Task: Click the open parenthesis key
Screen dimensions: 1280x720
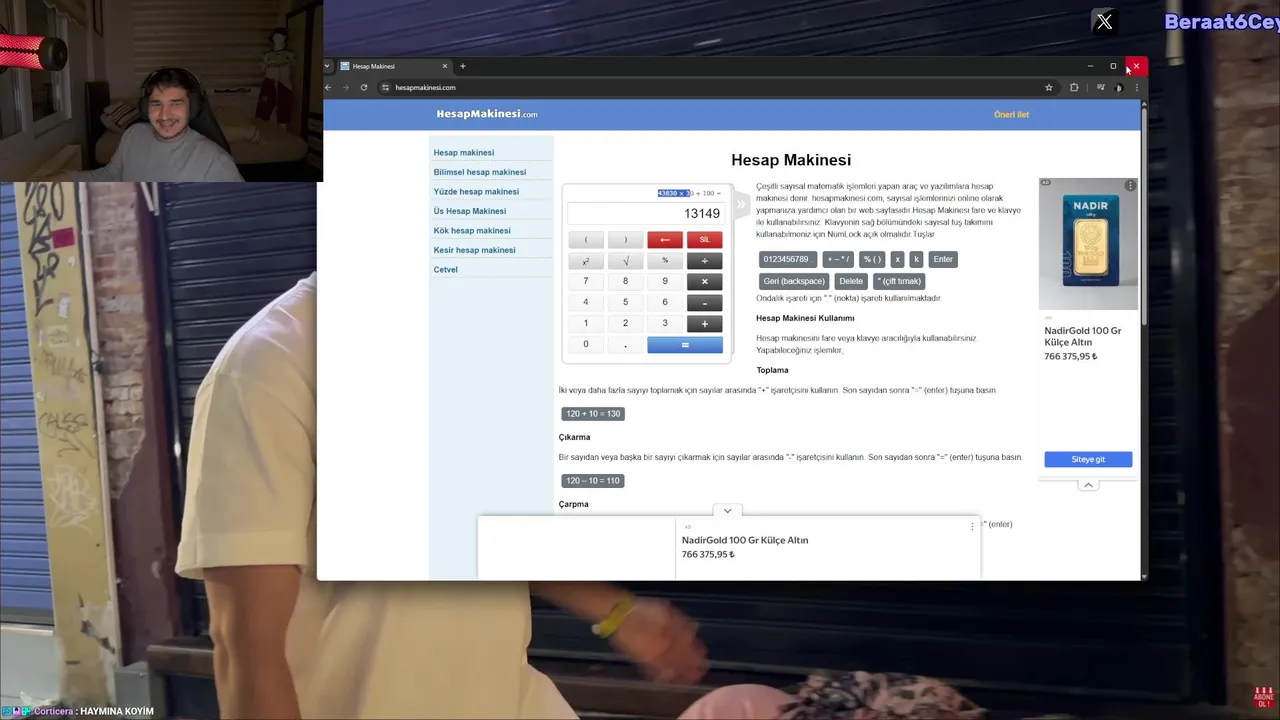Action: click(x=586, y=240)
